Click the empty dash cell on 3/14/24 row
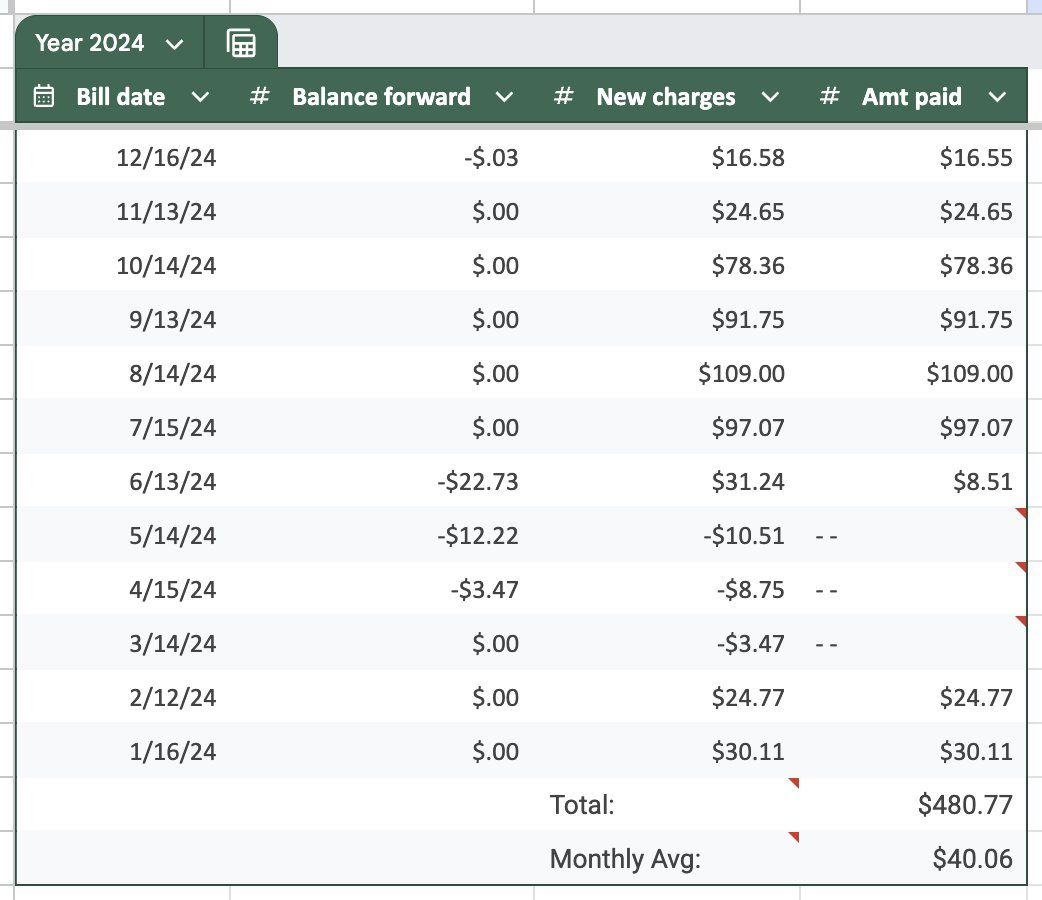The height and width of the screenshot is (900, 1042). click(827, 643)
